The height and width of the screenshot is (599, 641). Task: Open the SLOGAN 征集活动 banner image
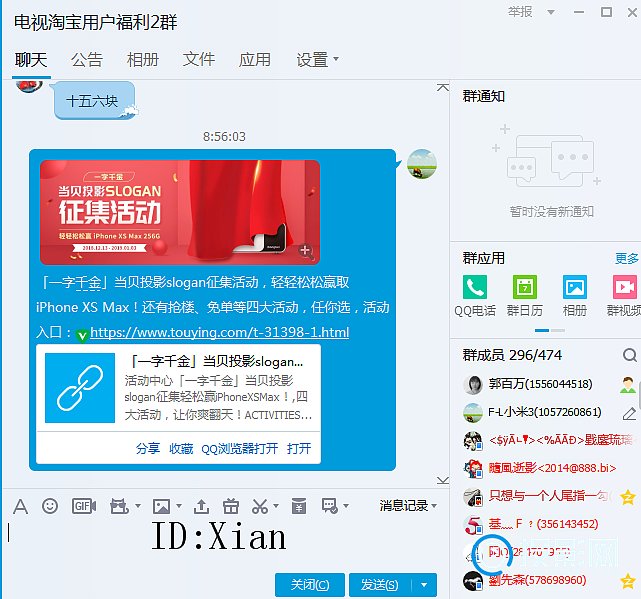click(180, 212)
